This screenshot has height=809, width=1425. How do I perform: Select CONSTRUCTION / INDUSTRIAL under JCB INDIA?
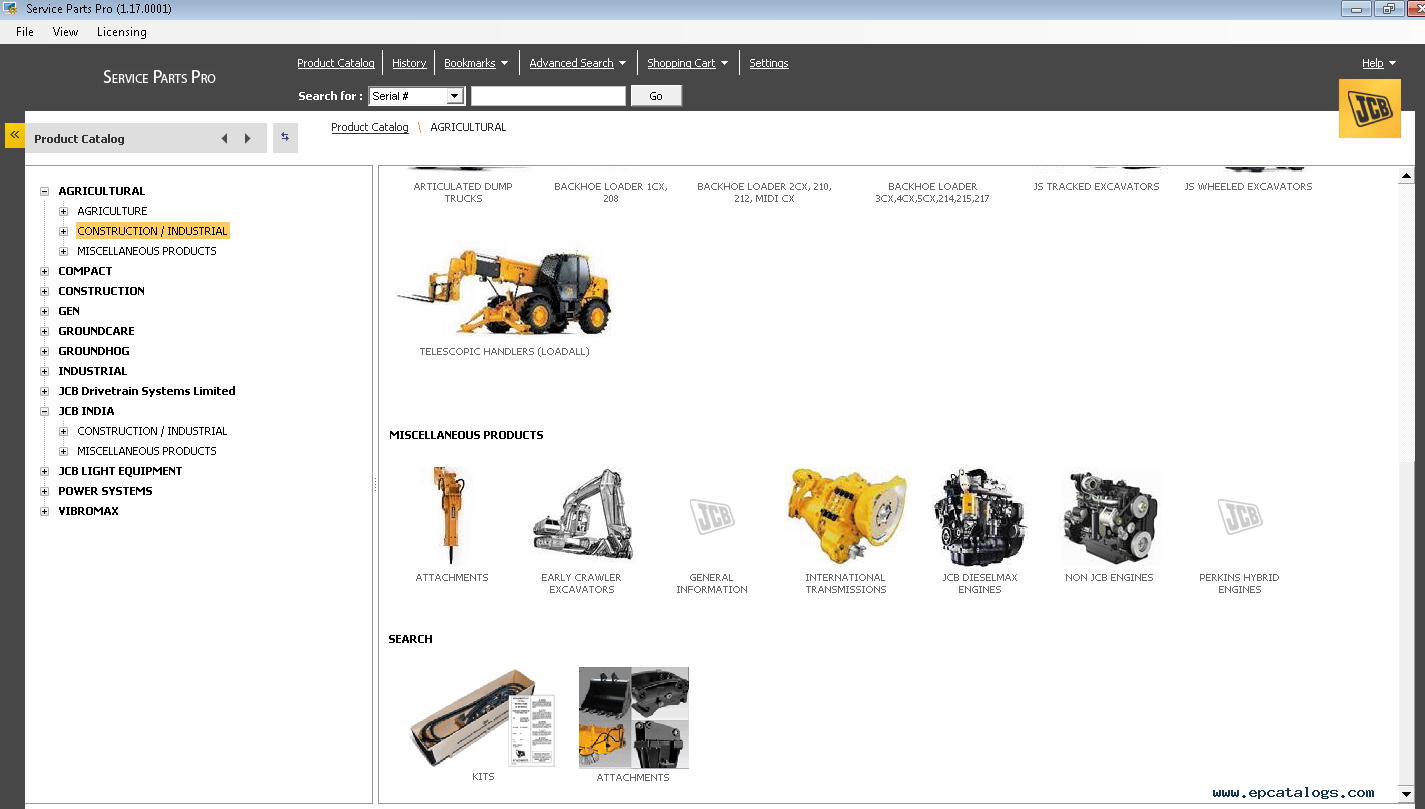point(152,431)
